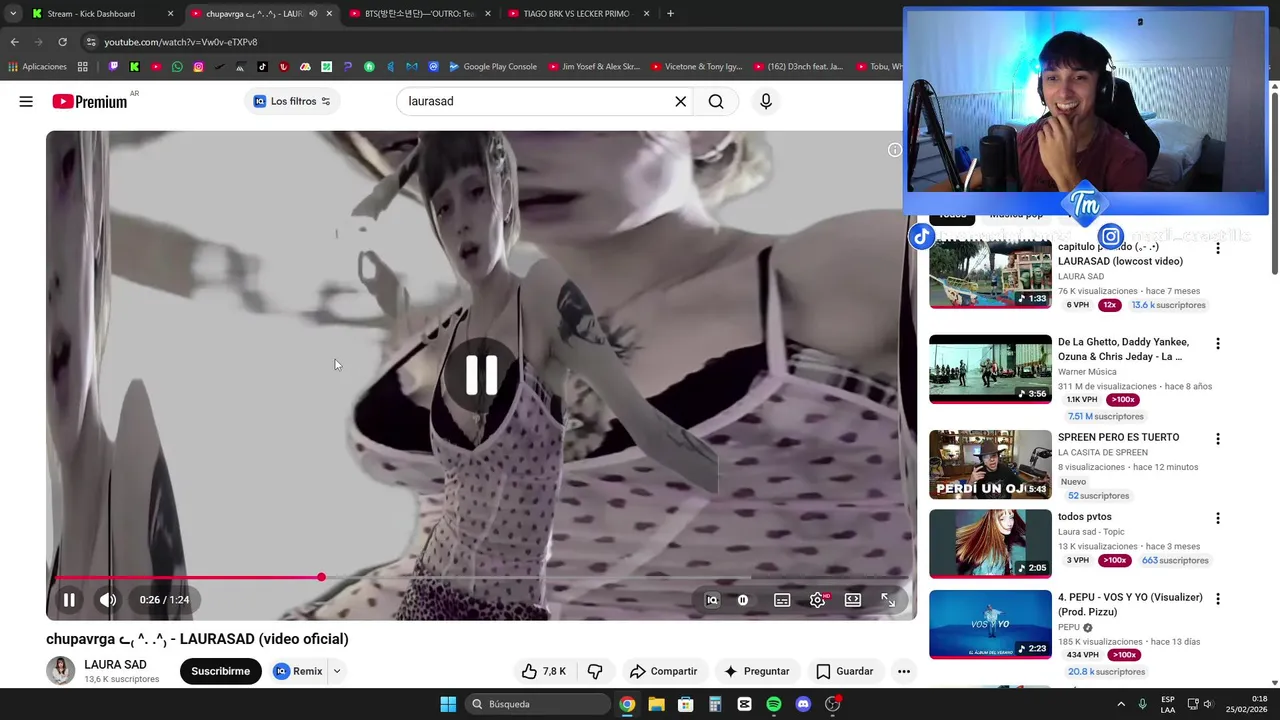
Task: Open Vicetone & Tony Igy bookmark
Action: tap(697, 67)
